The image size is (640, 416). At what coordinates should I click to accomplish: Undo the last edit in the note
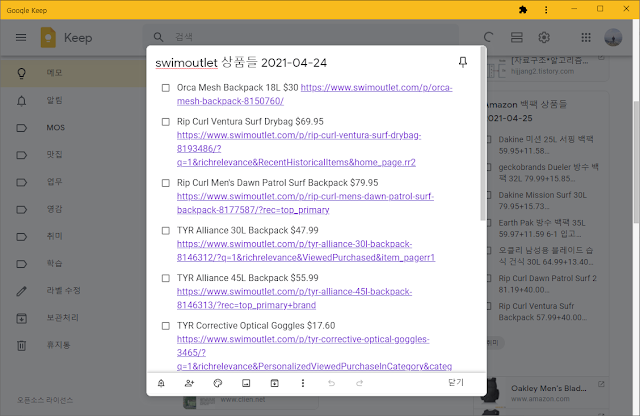[x=331, y=383]
